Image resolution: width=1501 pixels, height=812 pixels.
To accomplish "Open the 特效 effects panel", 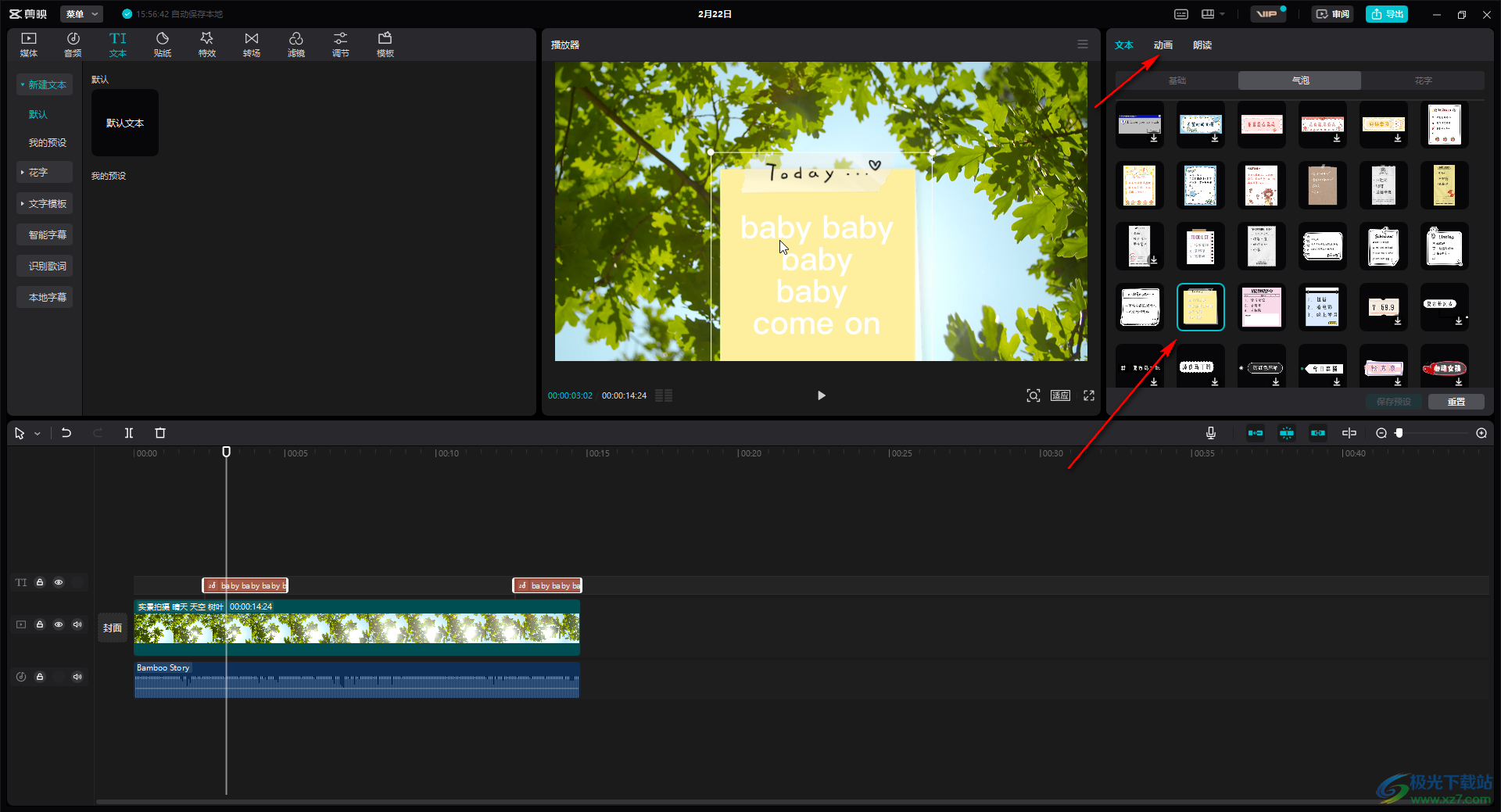I will [x=207, y=45].
